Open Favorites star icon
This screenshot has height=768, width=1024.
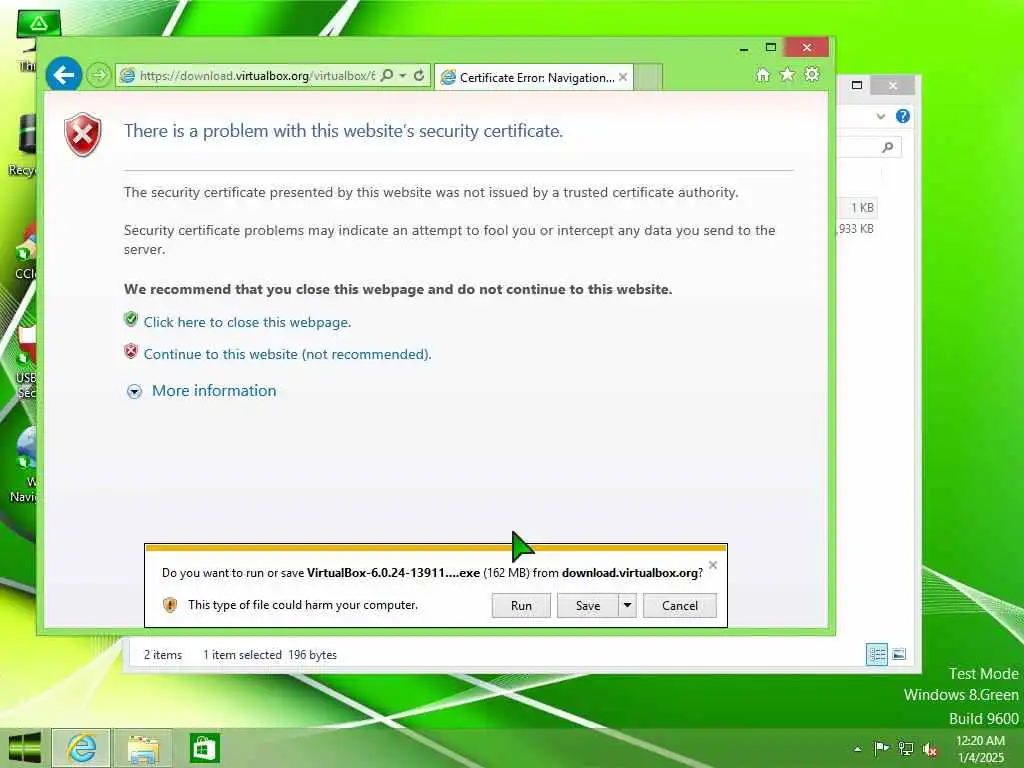788,74
